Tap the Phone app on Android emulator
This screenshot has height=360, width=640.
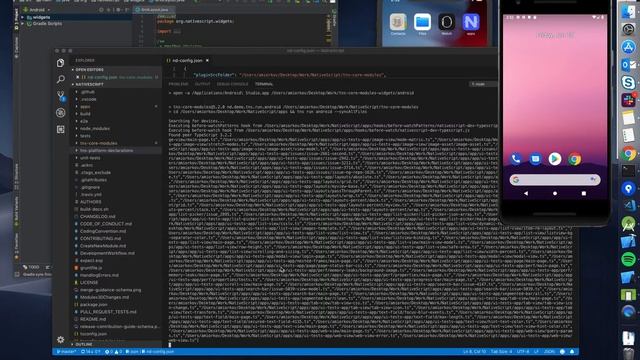[516, 159]
